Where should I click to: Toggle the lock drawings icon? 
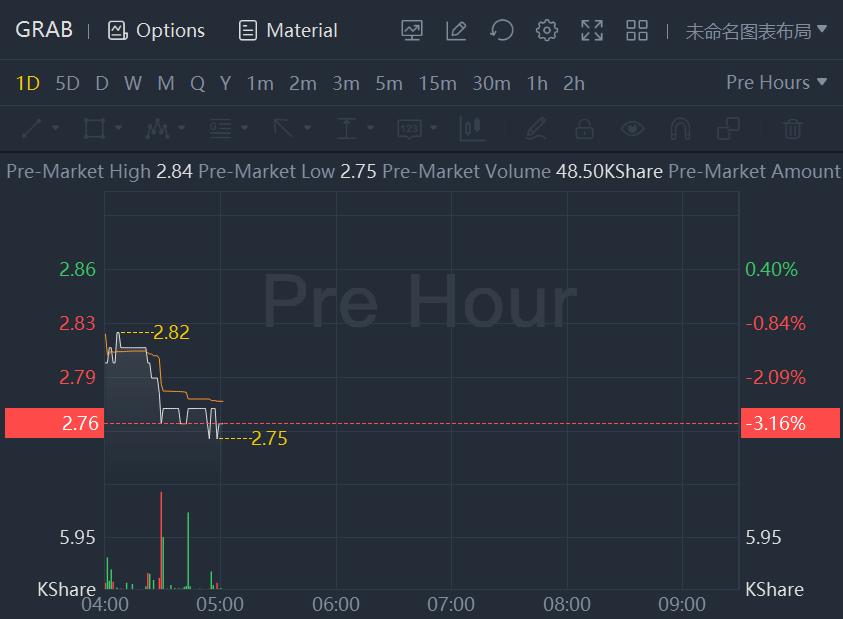[x=584, y=128]
